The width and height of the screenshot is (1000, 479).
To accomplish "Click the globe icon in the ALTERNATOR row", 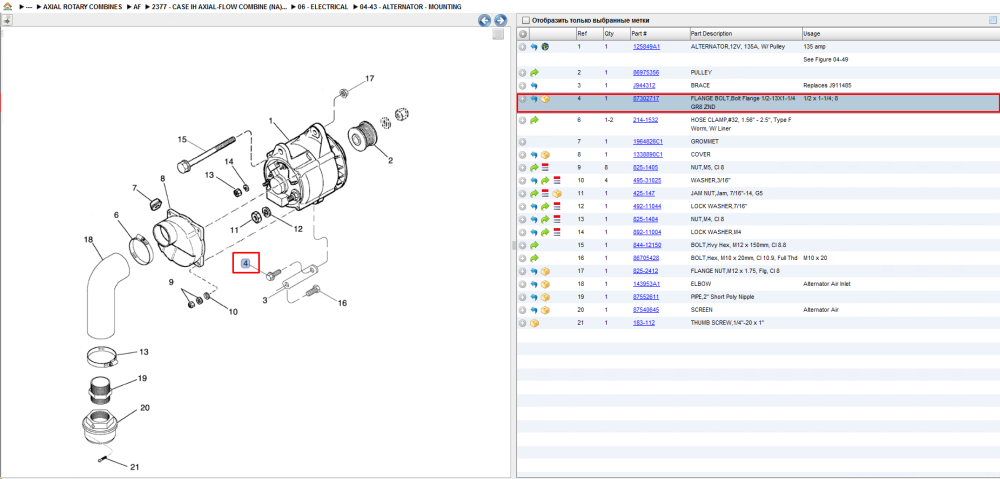I will [545, 47].
